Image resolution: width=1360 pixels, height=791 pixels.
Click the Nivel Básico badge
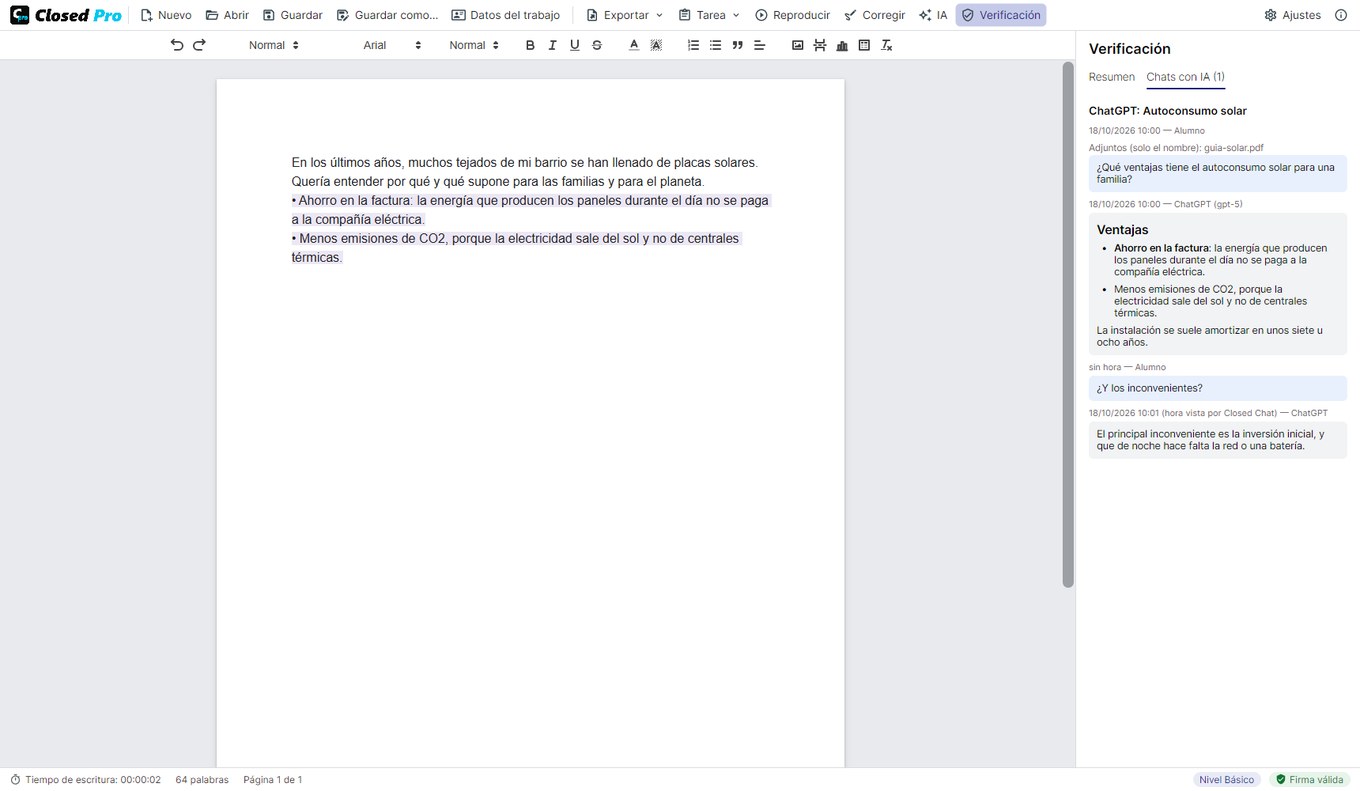click(1227, 780)
